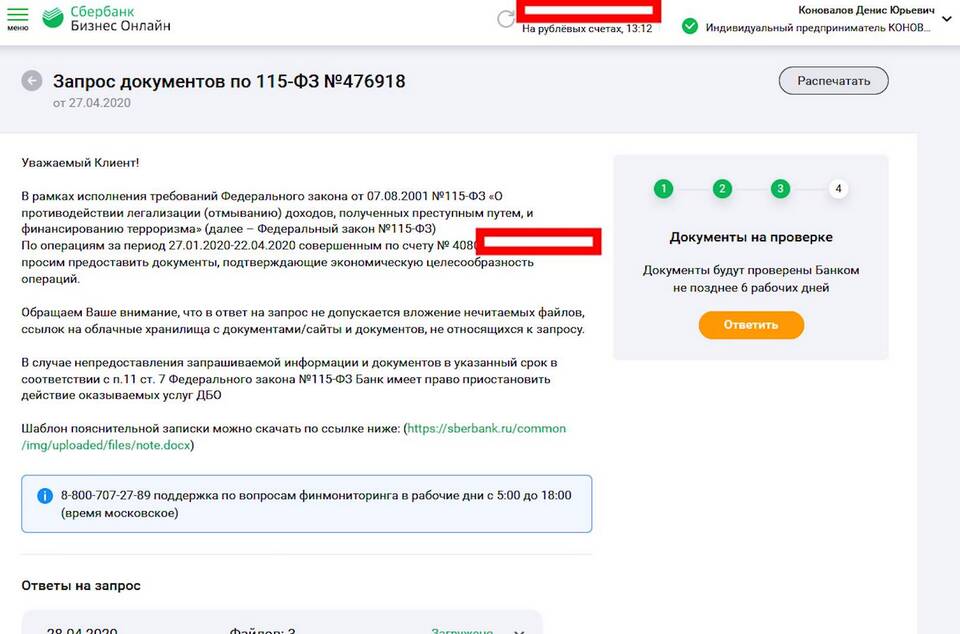Click the orange Ответить button
The width and height of the screenshot is (960, 634).
click(751, 324)
